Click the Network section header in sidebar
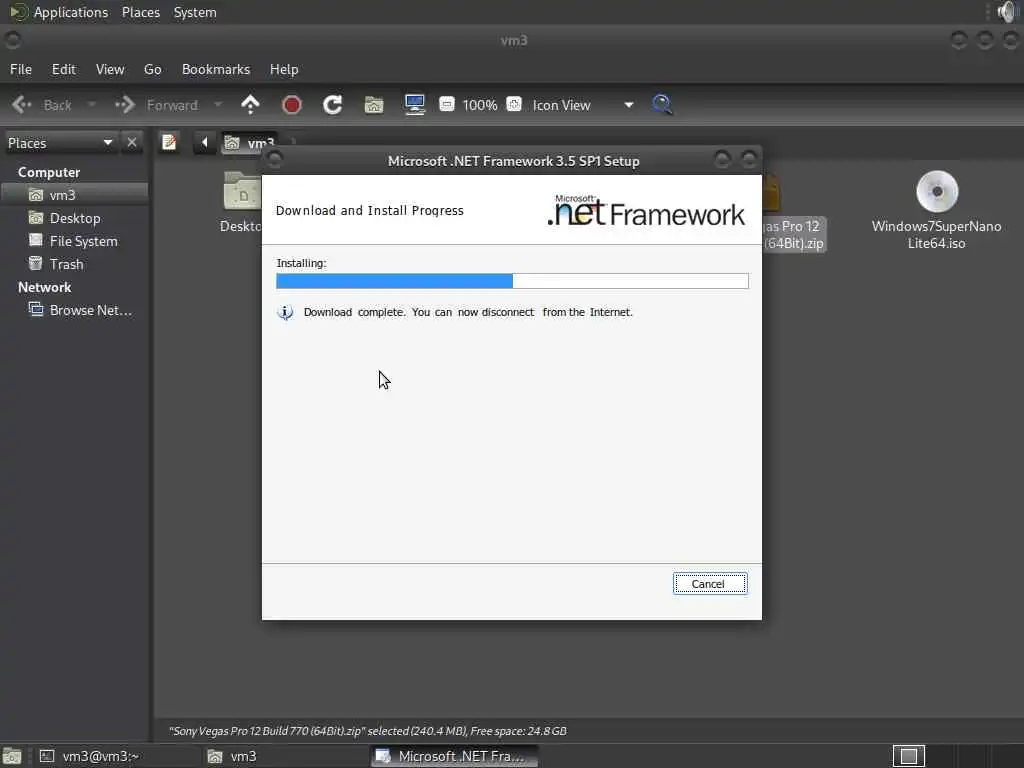Image resolution: width=1024 pixels, height=768 pixels. click(44, 287)
